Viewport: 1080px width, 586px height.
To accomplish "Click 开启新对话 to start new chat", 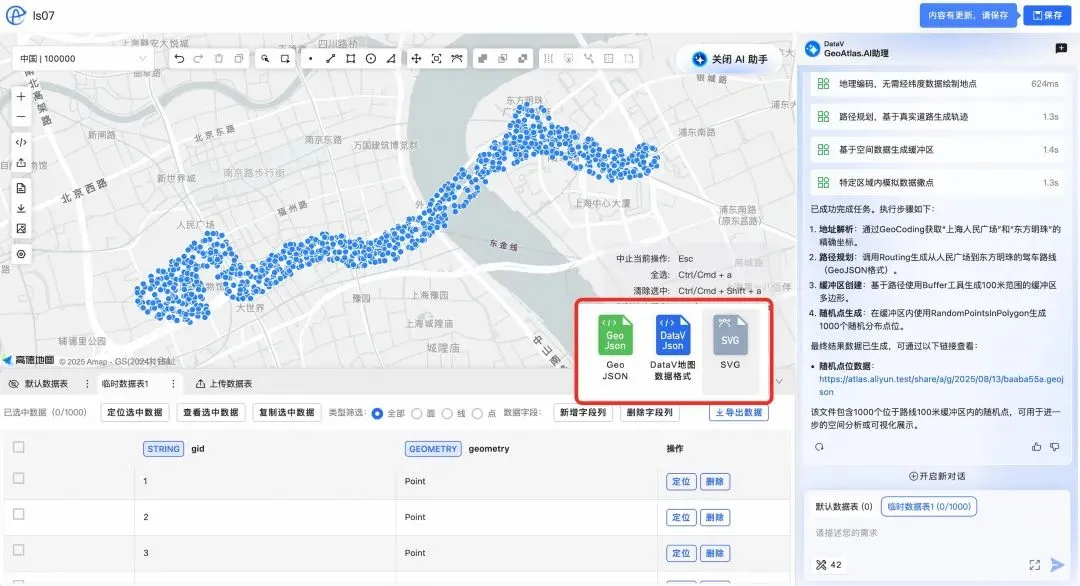I will tap(937, 477).
